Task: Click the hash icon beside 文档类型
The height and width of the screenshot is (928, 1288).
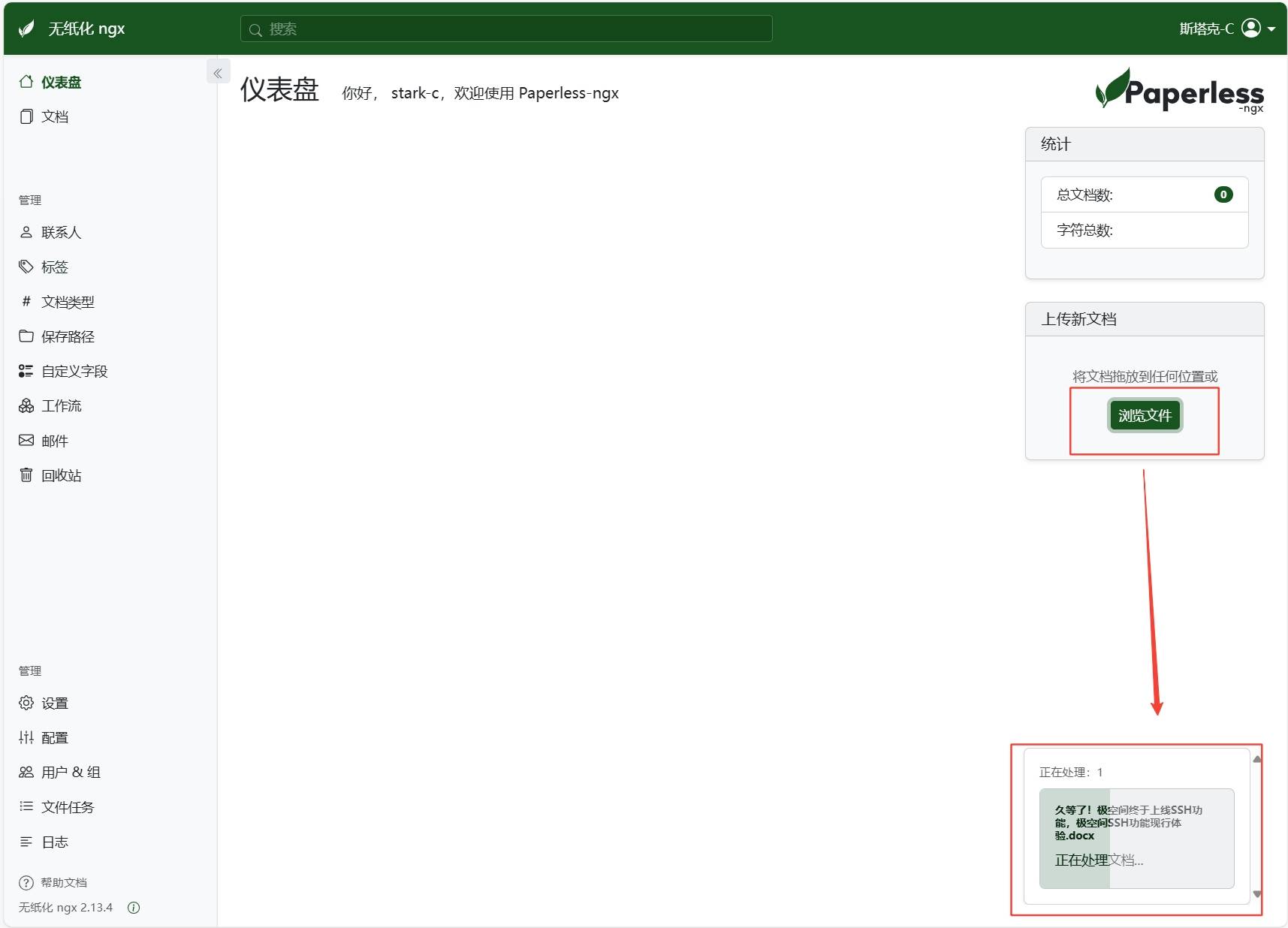Action: click(26, 301)
